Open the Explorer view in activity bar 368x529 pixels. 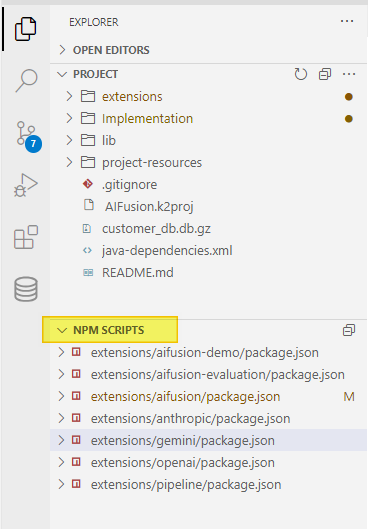click(x=26, y=29)
